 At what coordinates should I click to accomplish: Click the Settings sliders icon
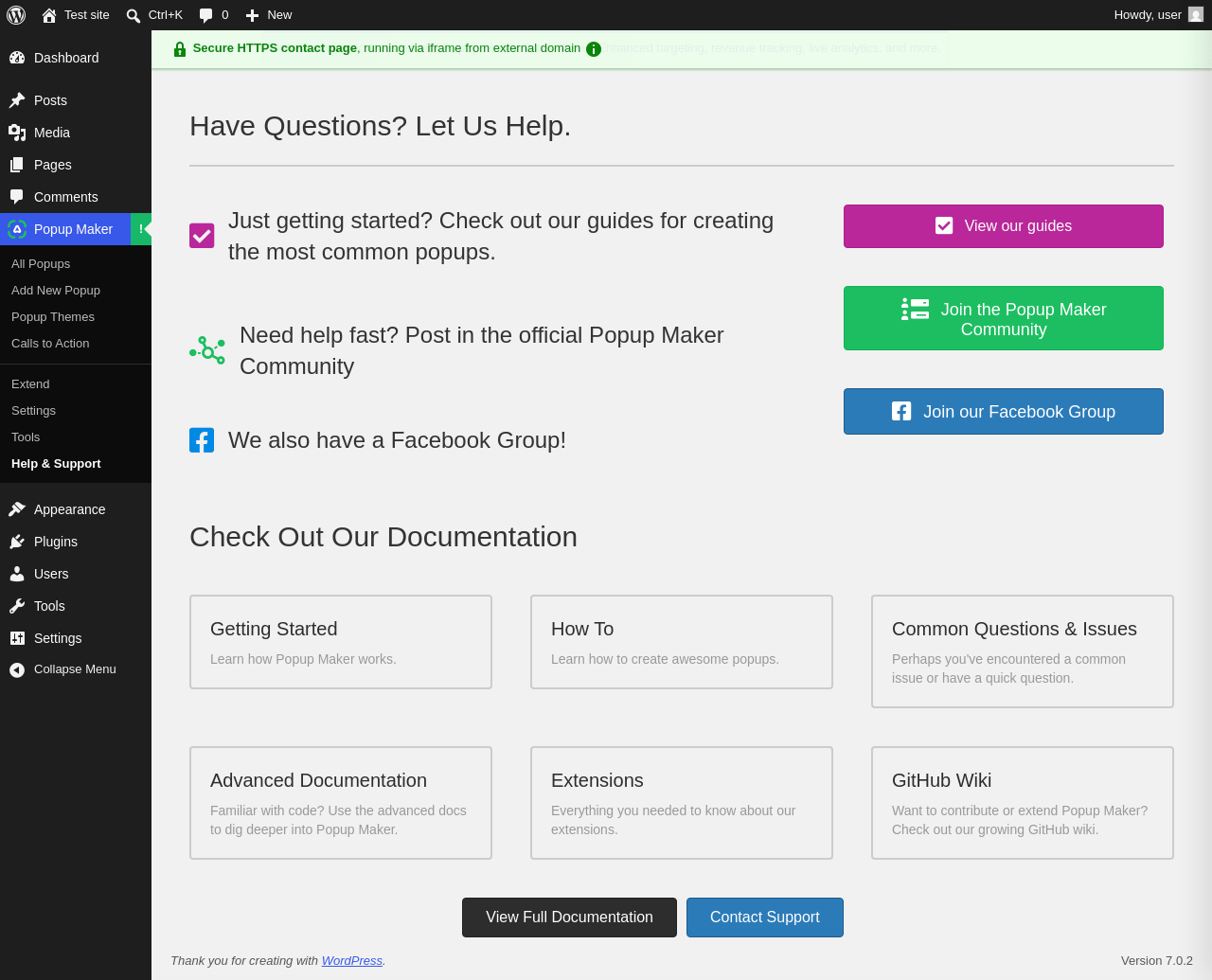[x=17, y=638]
